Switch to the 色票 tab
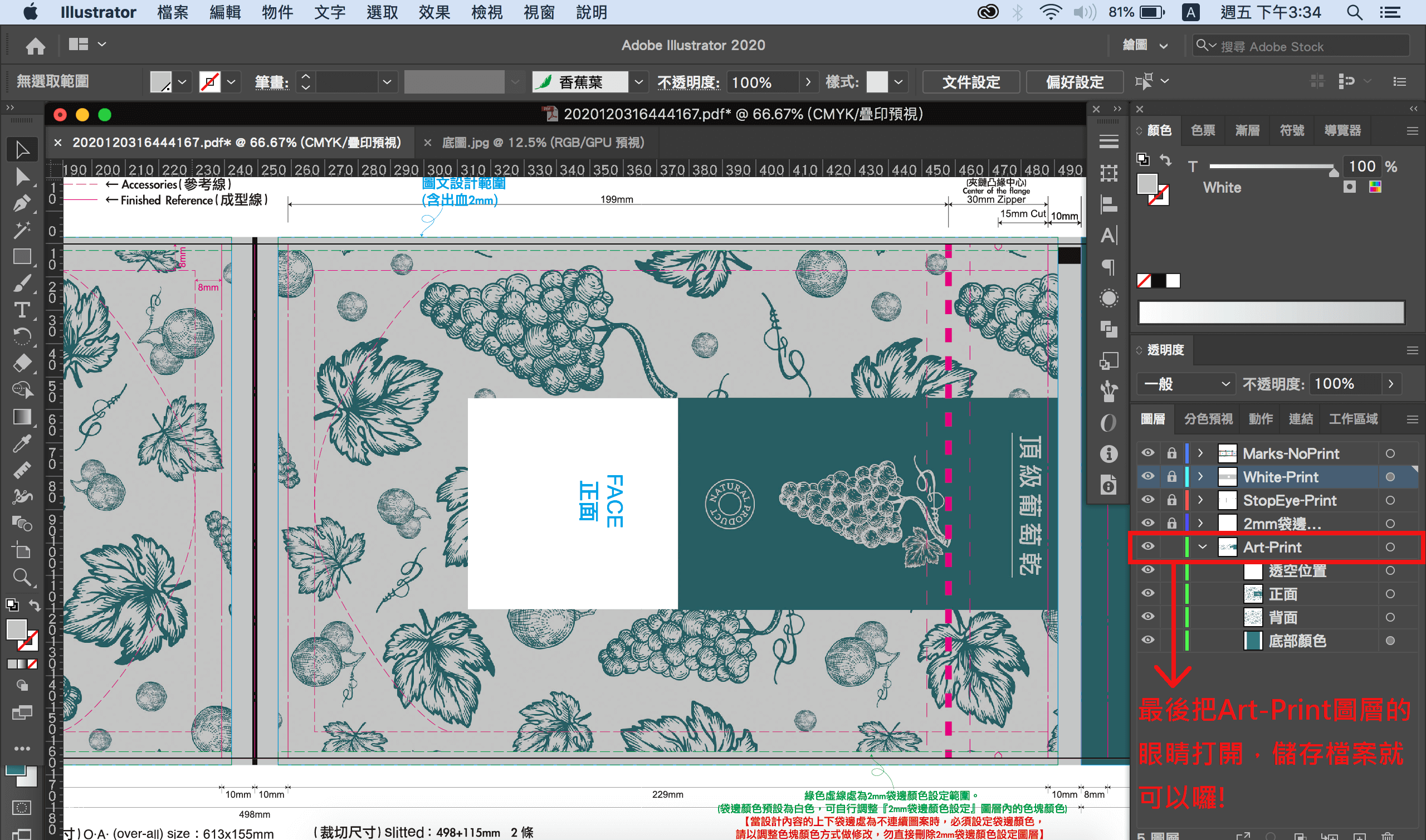Image resolution: width=1426 pixels, height=840 pixels. pos(1203,131)
